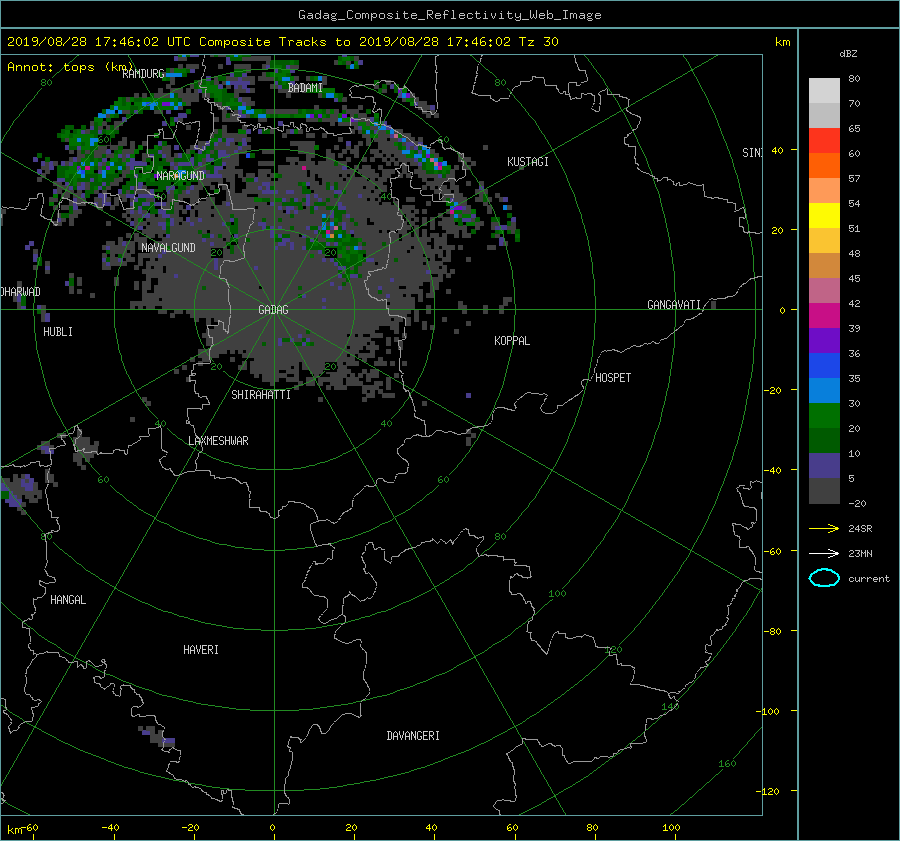Screen dimensions: 900x841
Task: Click the NARAGUND location label
Action: 180,176
